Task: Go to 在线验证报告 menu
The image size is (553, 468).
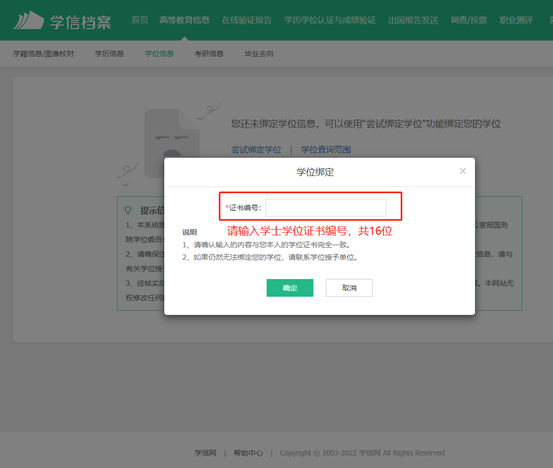Action: click(247, 20)
